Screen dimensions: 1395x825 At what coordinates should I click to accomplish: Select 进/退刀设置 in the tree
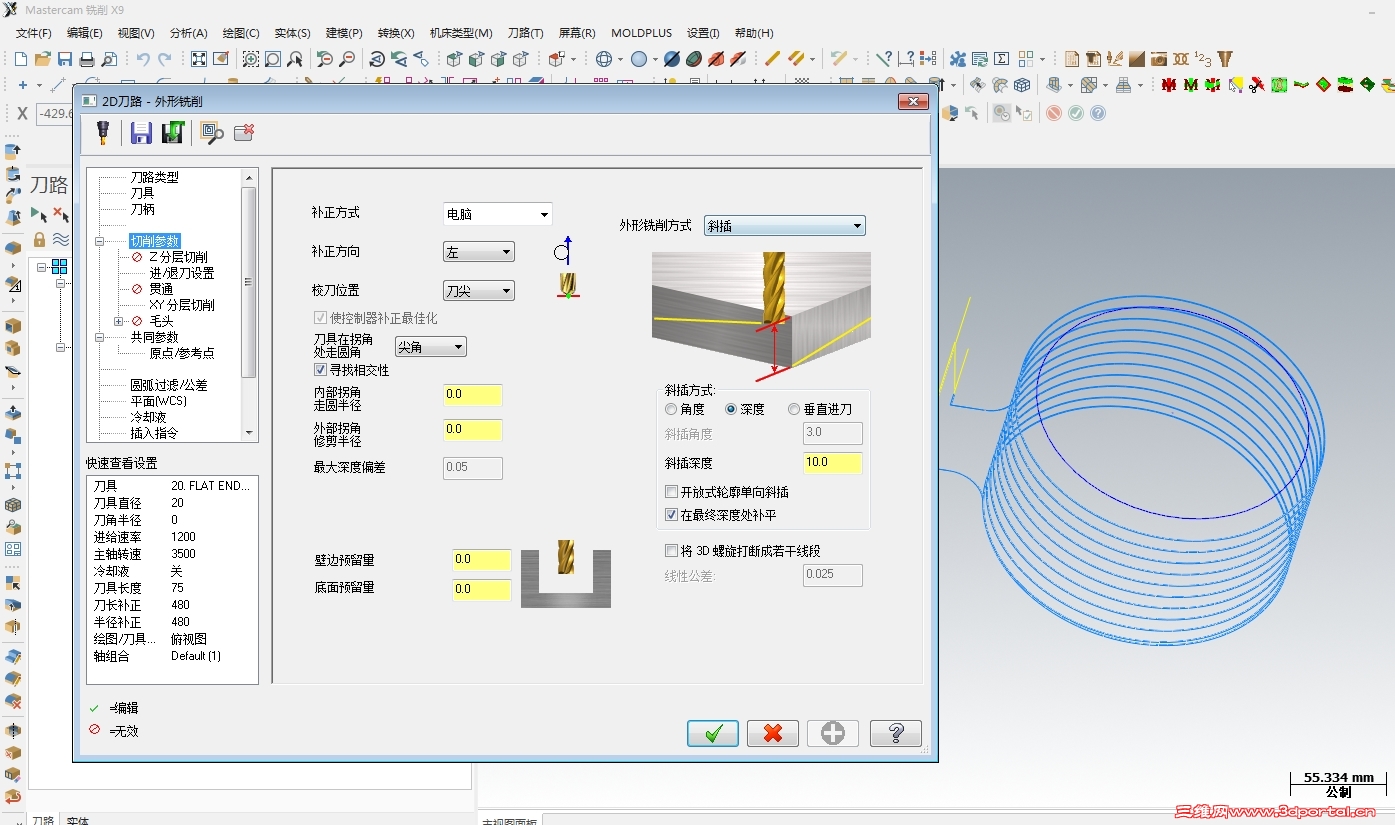coord(182,273)
